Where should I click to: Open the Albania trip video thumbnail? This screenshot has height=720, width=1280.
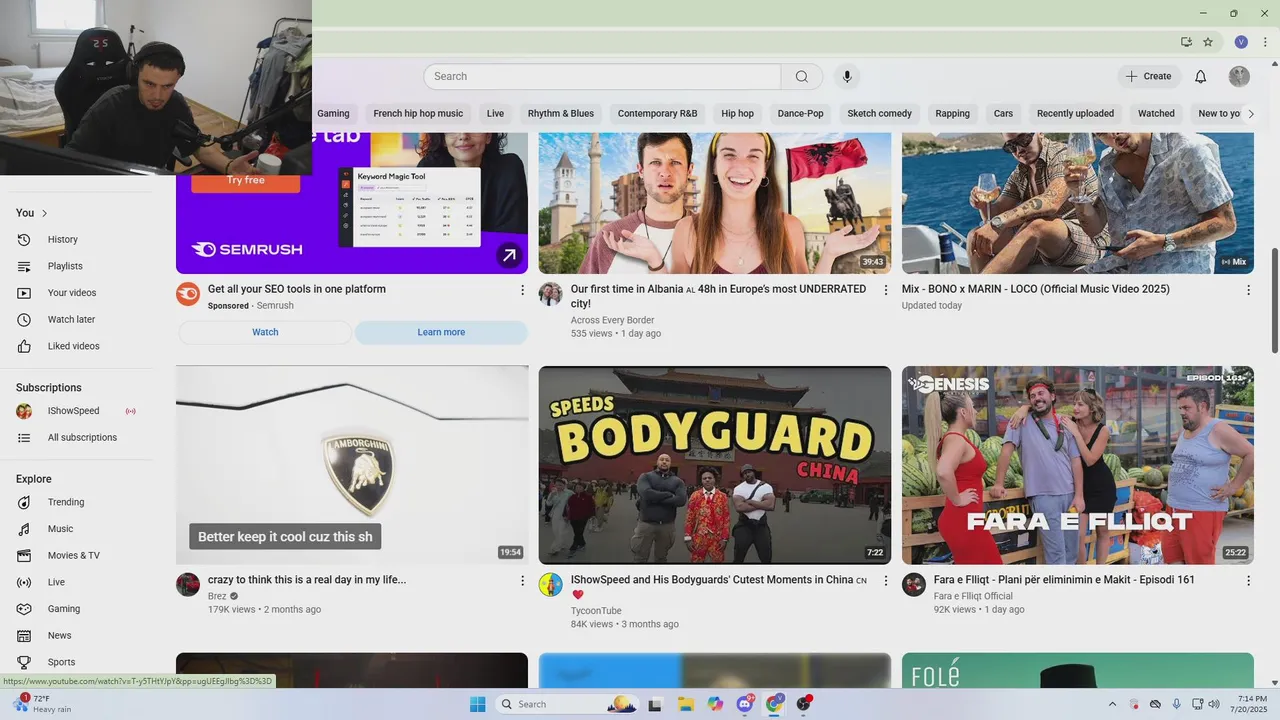pyautogui.click(x=715, y=203)
